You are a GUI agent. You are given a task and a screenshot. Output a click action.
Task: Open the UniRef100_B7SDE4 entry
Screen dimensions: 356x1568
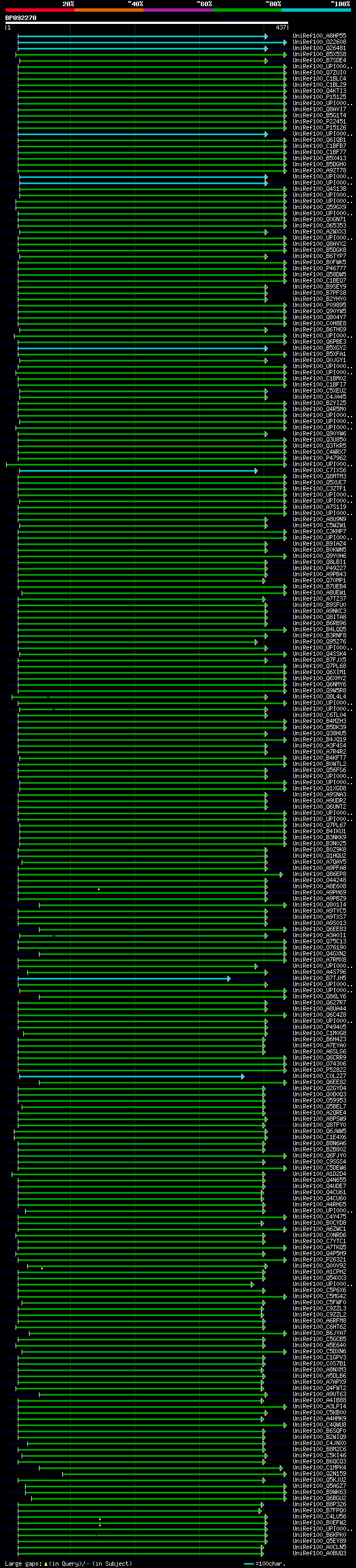(319, 60)
